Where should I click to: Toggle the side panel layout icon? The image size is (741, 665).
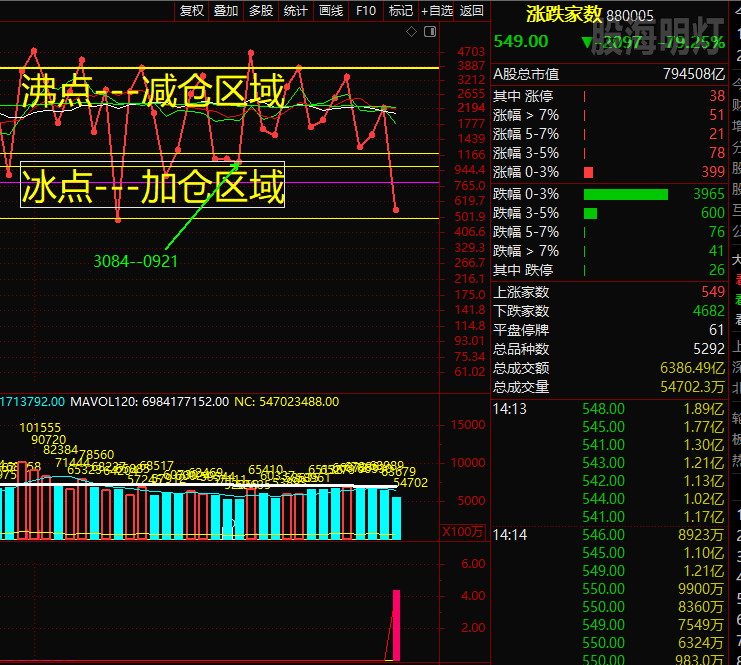[430, 32]
